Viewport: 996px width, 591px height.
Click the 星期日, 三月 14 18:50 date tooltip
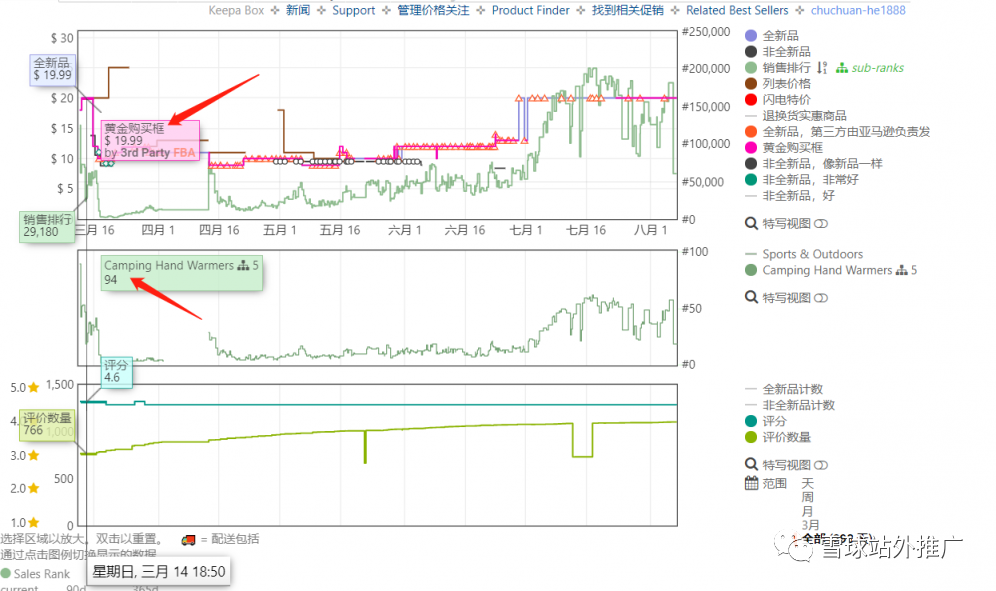pyautogui.click(x=159, y=571)
